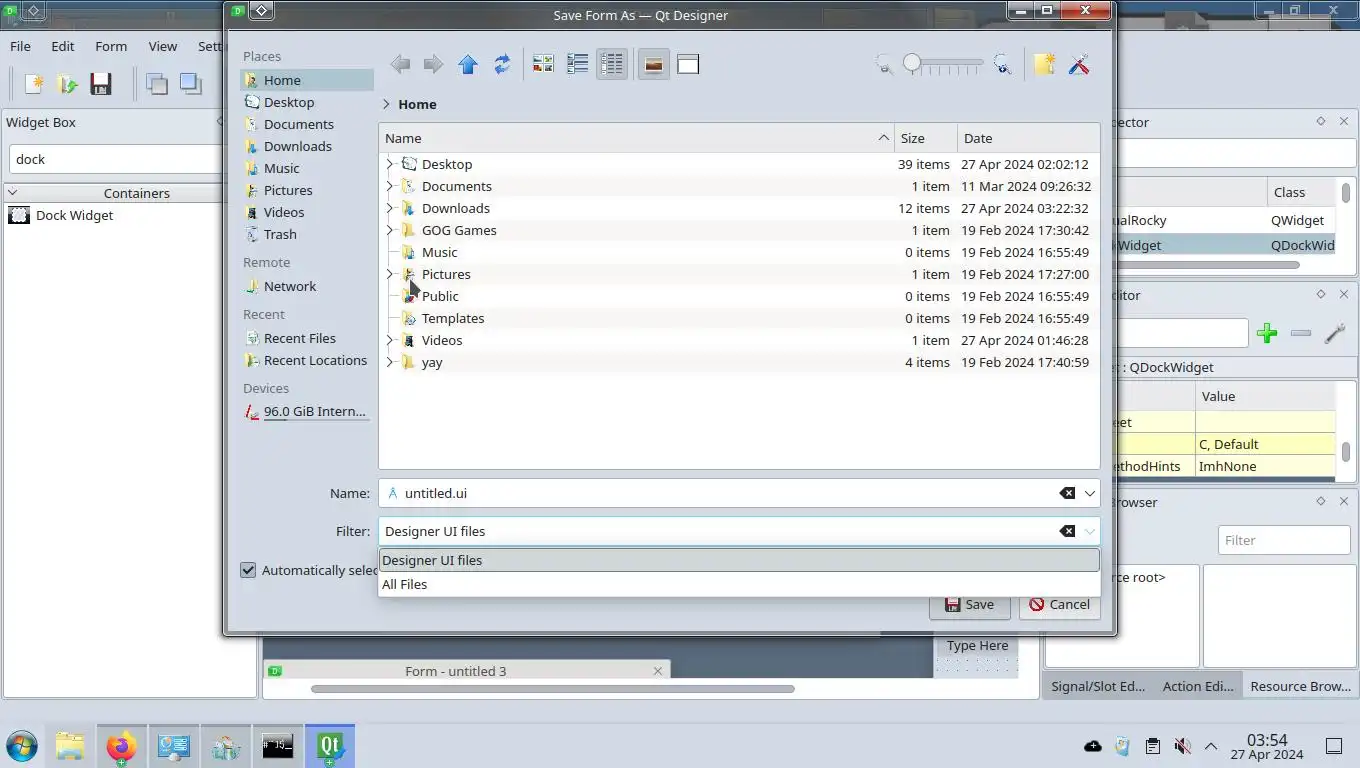This screenshot has height=768, width=1360.
Task: Select Documents in Places
Action: [x=307, y=124]
